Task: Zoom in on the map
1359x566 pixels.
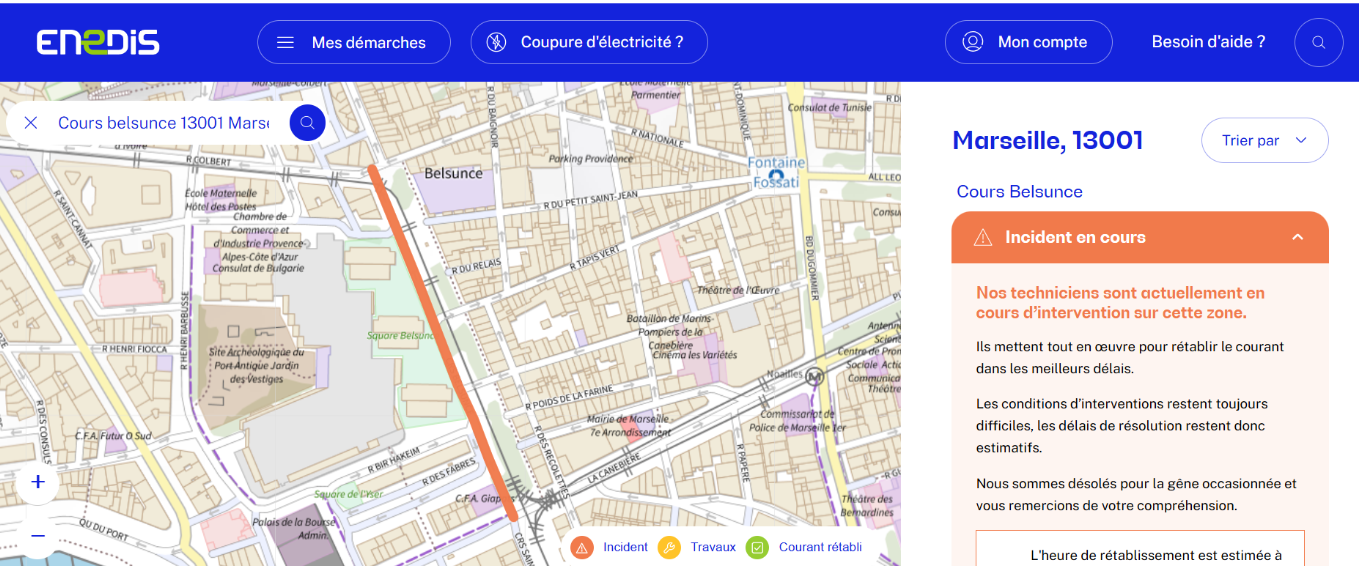Action: pyautogui.click(x=38, y=482)
